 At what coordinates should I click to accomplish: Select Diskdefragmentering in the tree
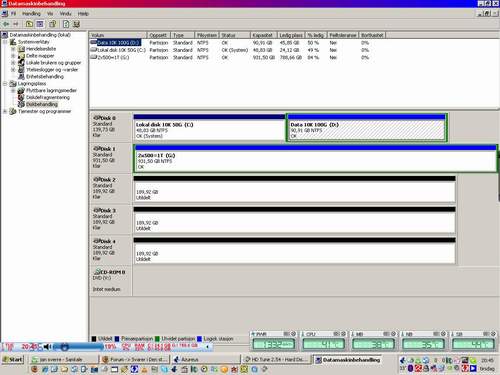pos(48,97)
